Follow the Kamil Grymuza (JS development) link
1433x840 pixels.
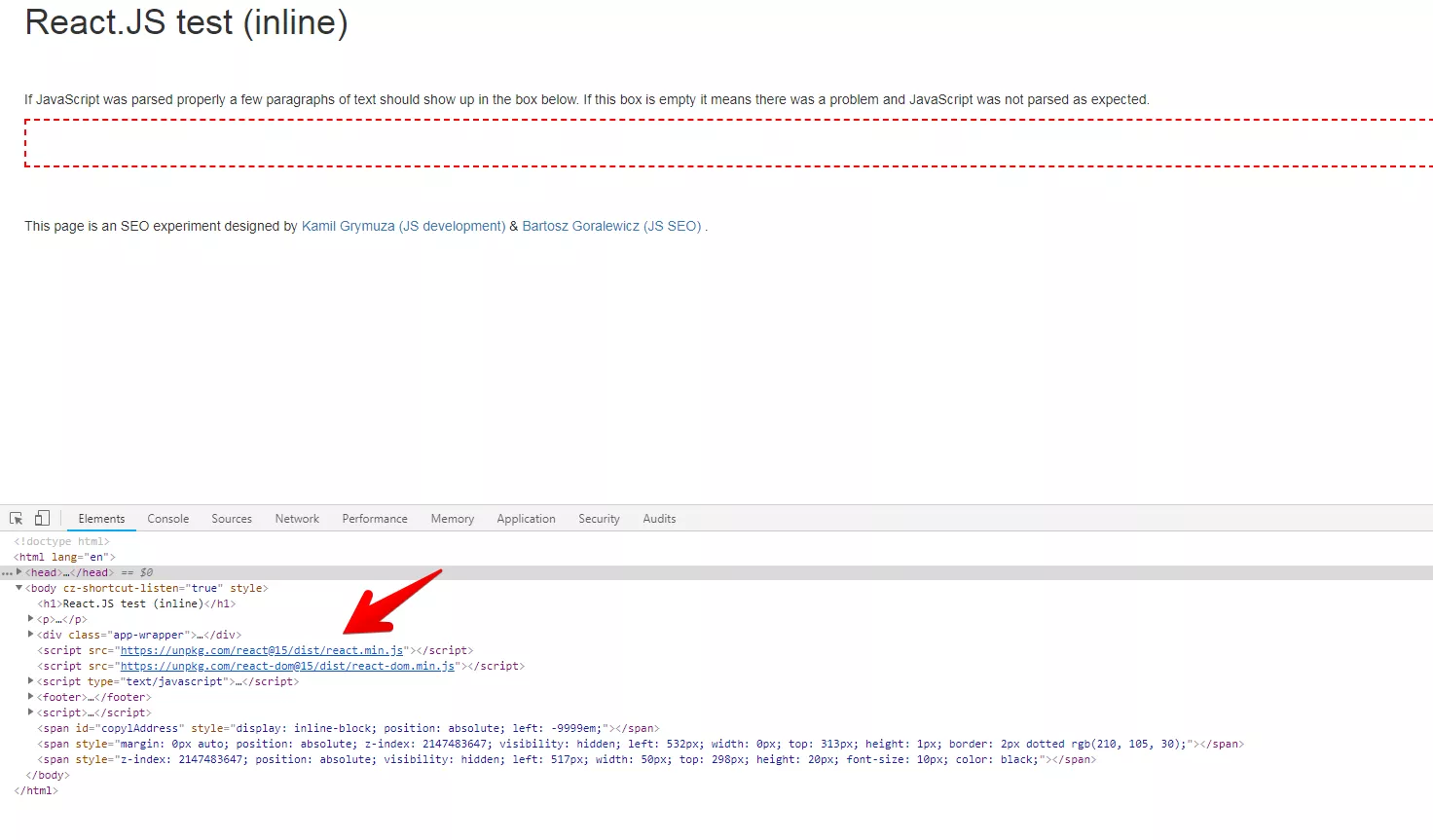[x=403, y=226]
